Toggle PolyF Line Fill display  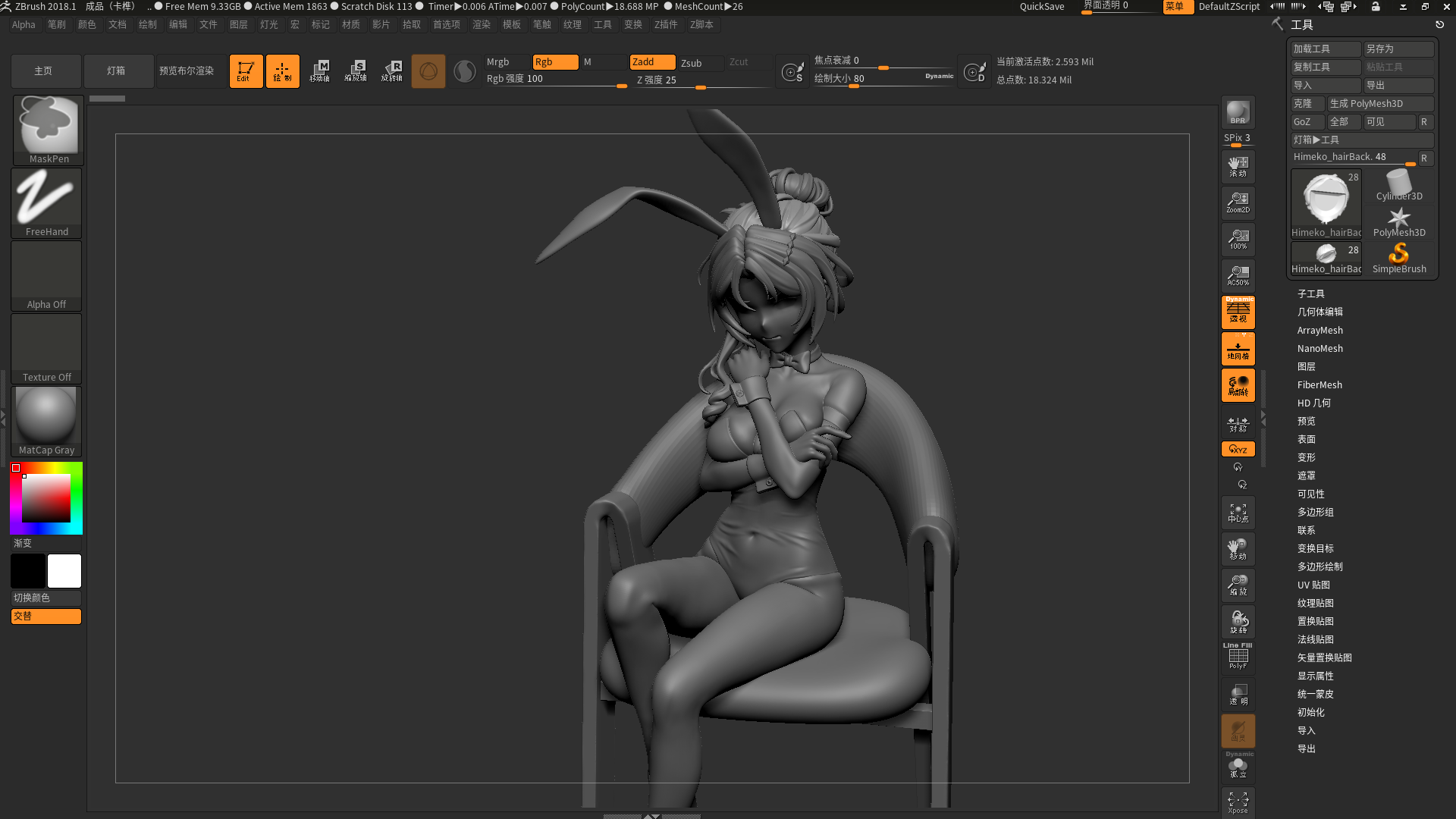[x=1238, y=657]
